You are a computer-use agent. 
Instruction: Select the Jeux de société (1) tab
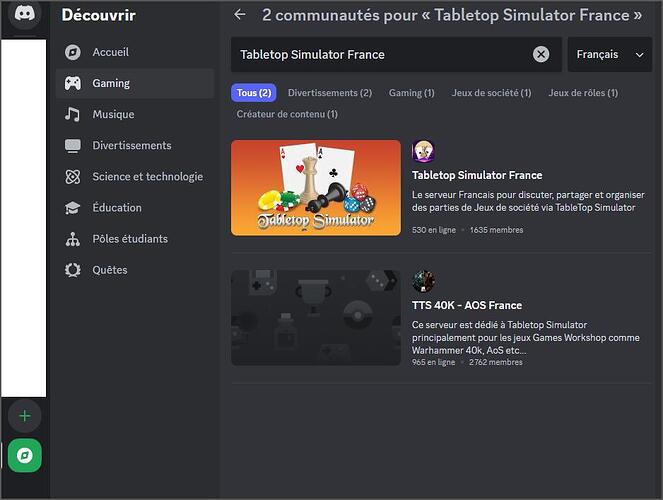click(491, 93)
